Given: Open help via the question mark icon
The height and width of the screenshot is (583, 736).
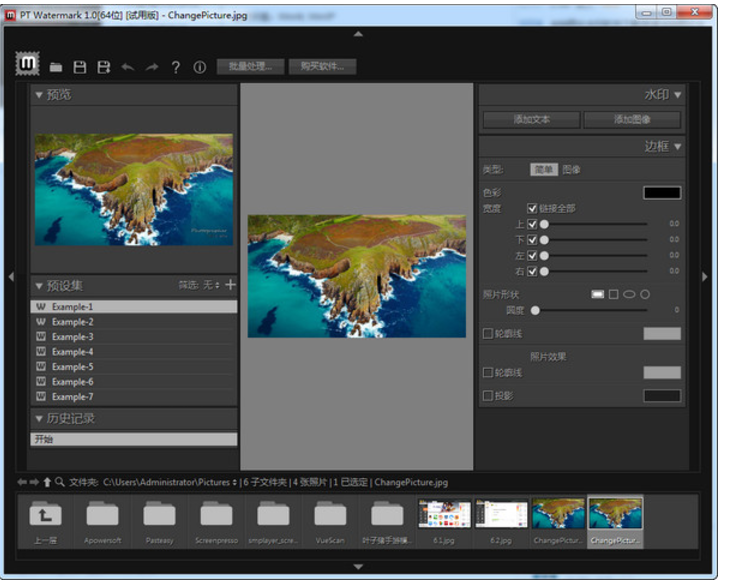Looking at the screenshot, I should pyautogui.click(x=176, y=68).
